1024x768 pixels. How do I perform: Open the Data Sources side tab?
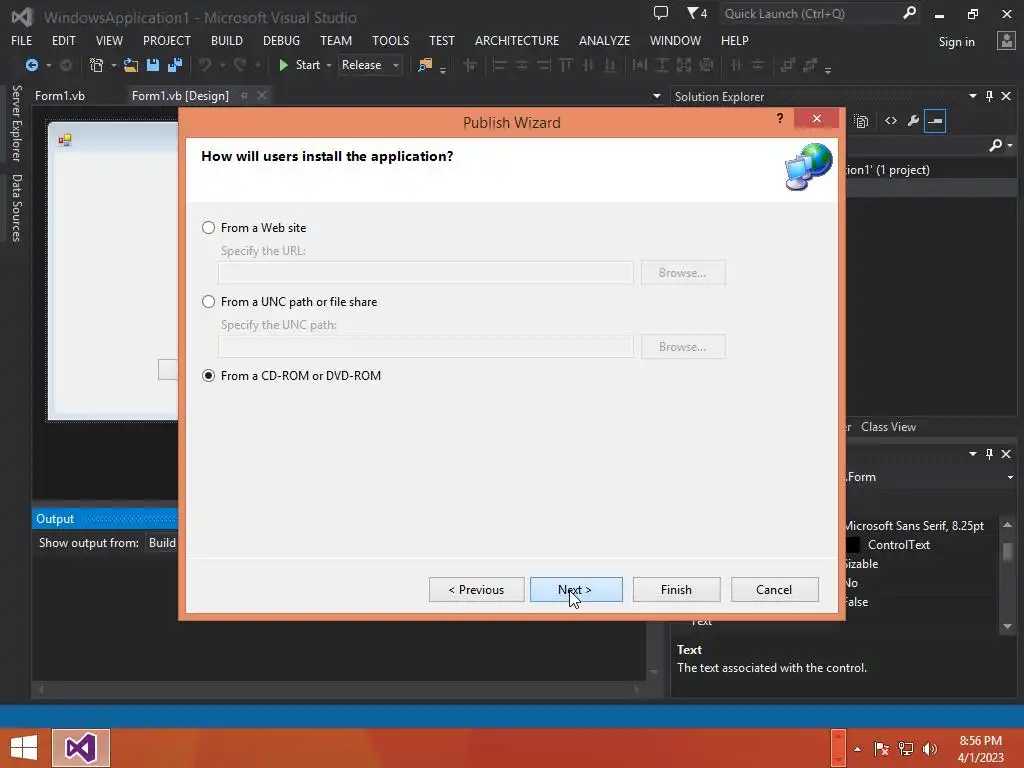(x=16, y=208)
